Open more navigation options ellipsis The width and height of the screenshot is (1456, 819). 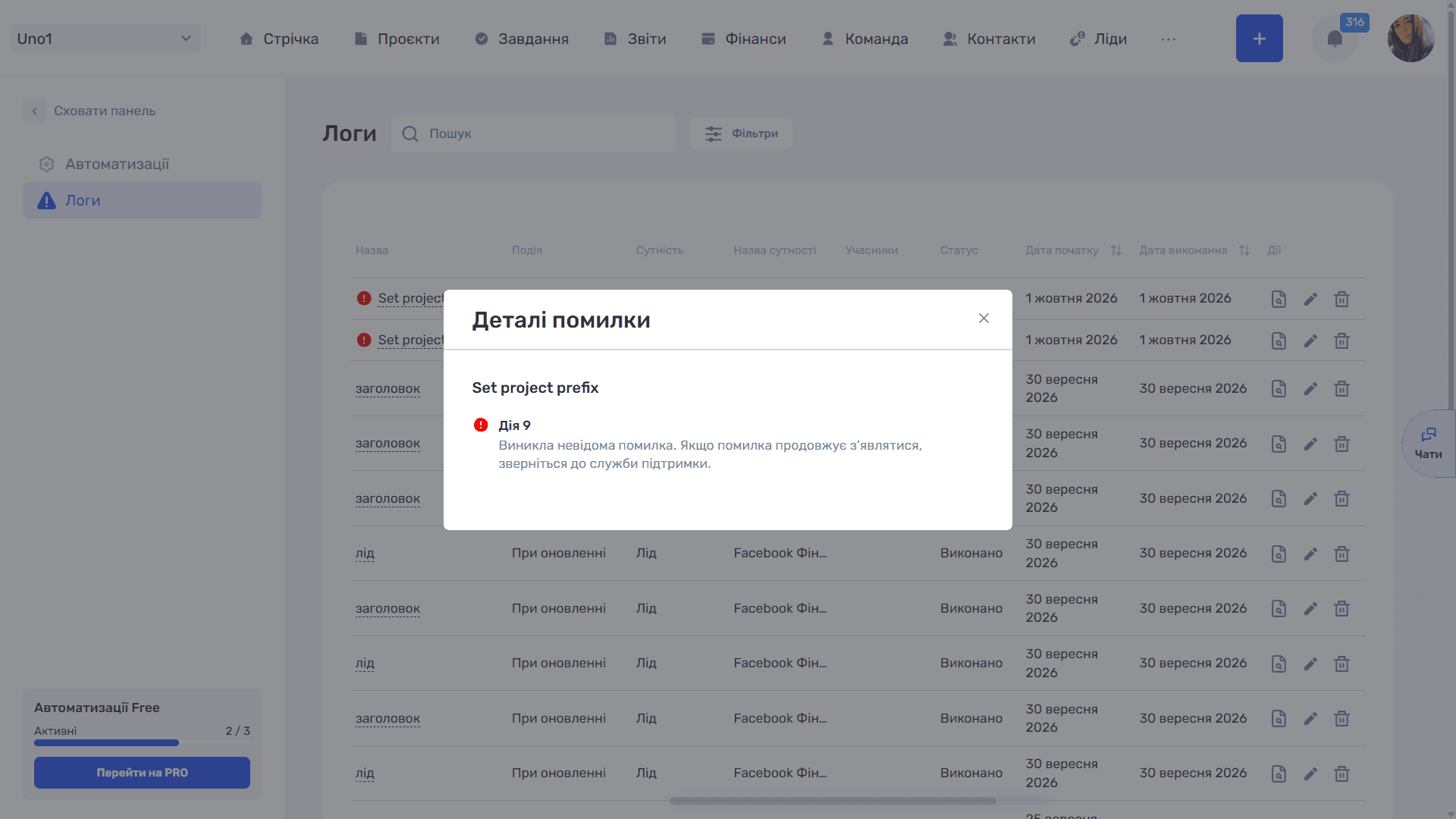(x=1169, y=39)
